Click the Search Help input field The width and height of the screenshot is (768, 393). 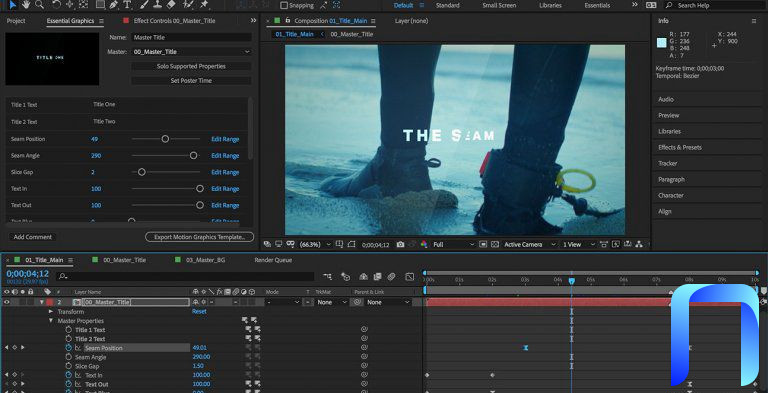coord(713,5)
